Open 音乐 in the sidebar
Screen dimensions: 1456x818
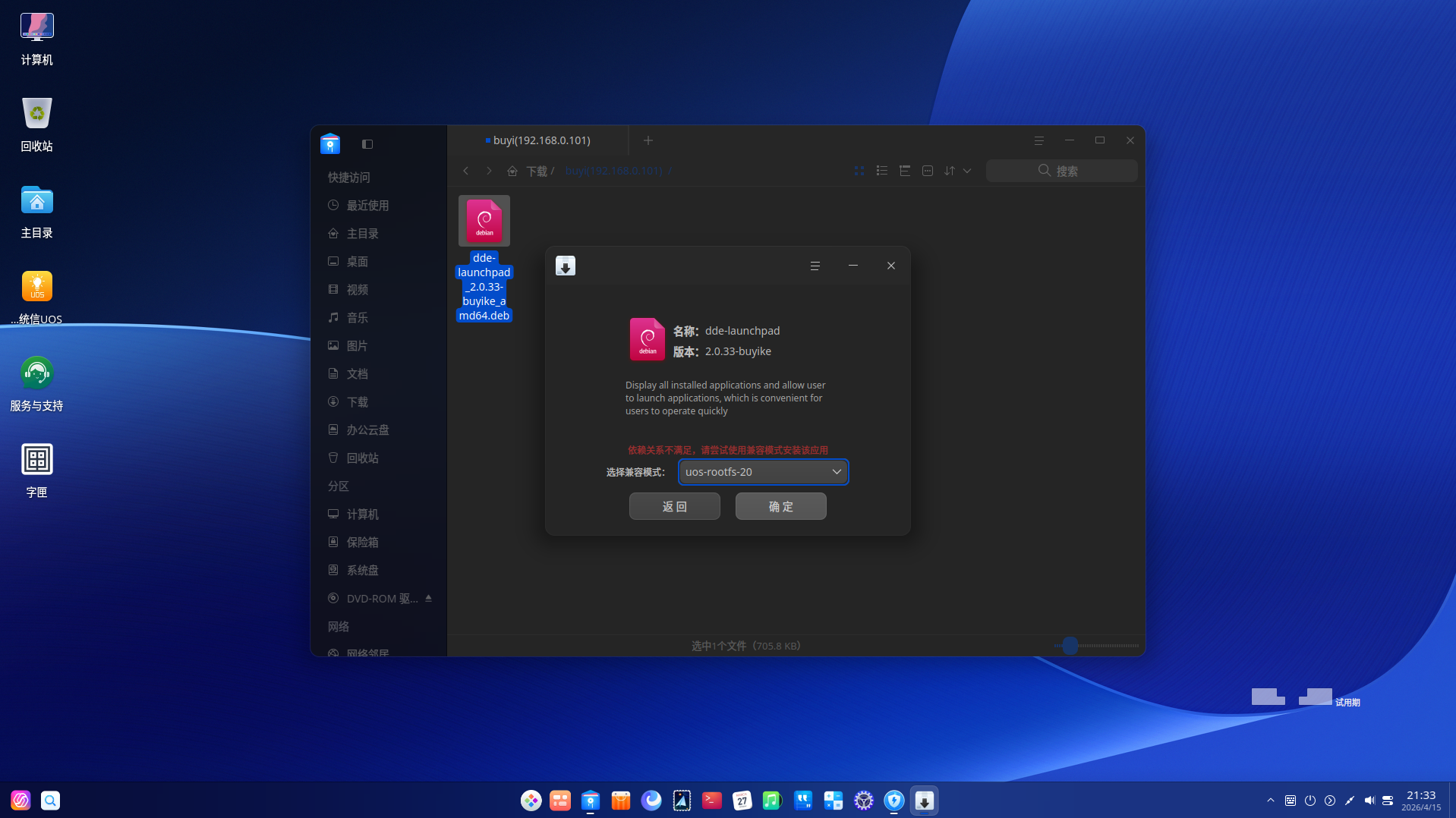point(378,318)
